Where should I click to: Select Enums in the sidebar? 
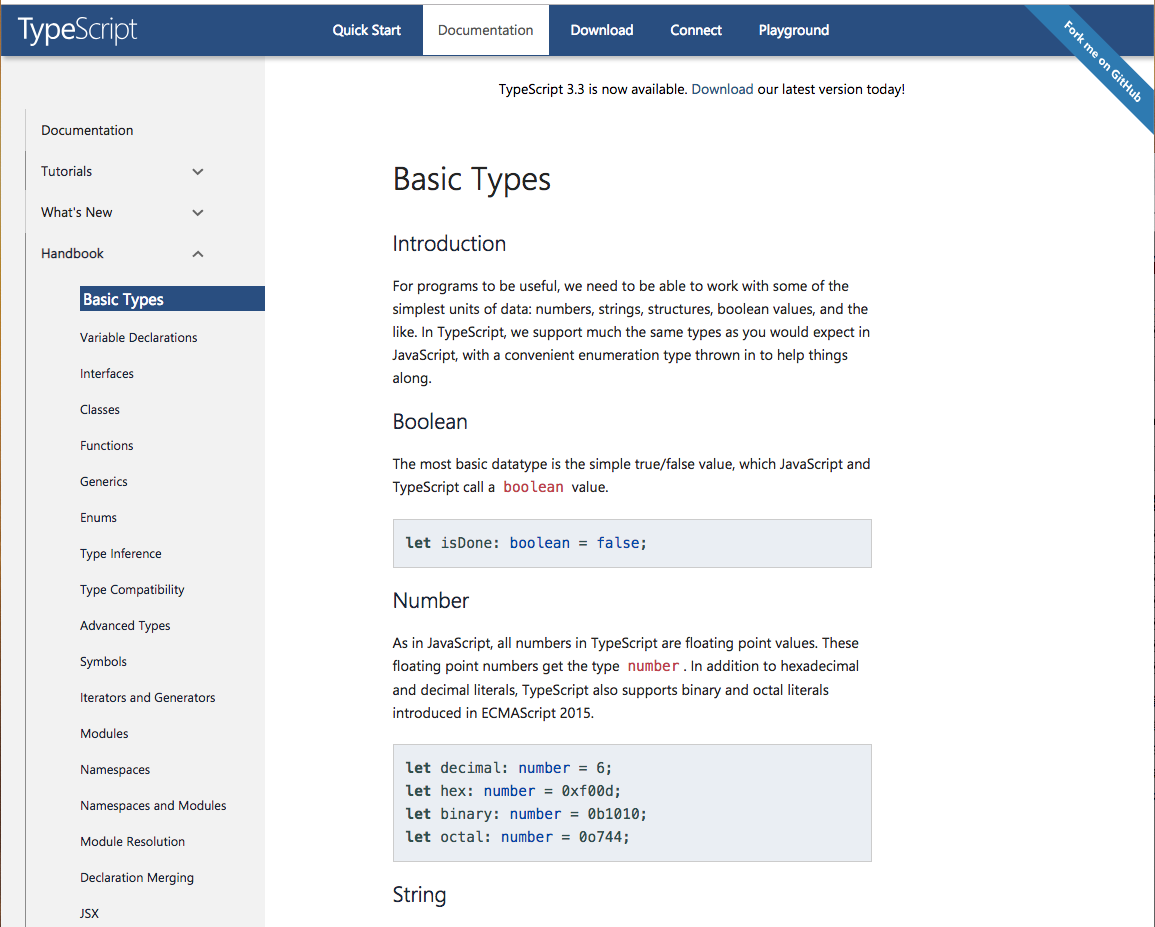point(98,517)
